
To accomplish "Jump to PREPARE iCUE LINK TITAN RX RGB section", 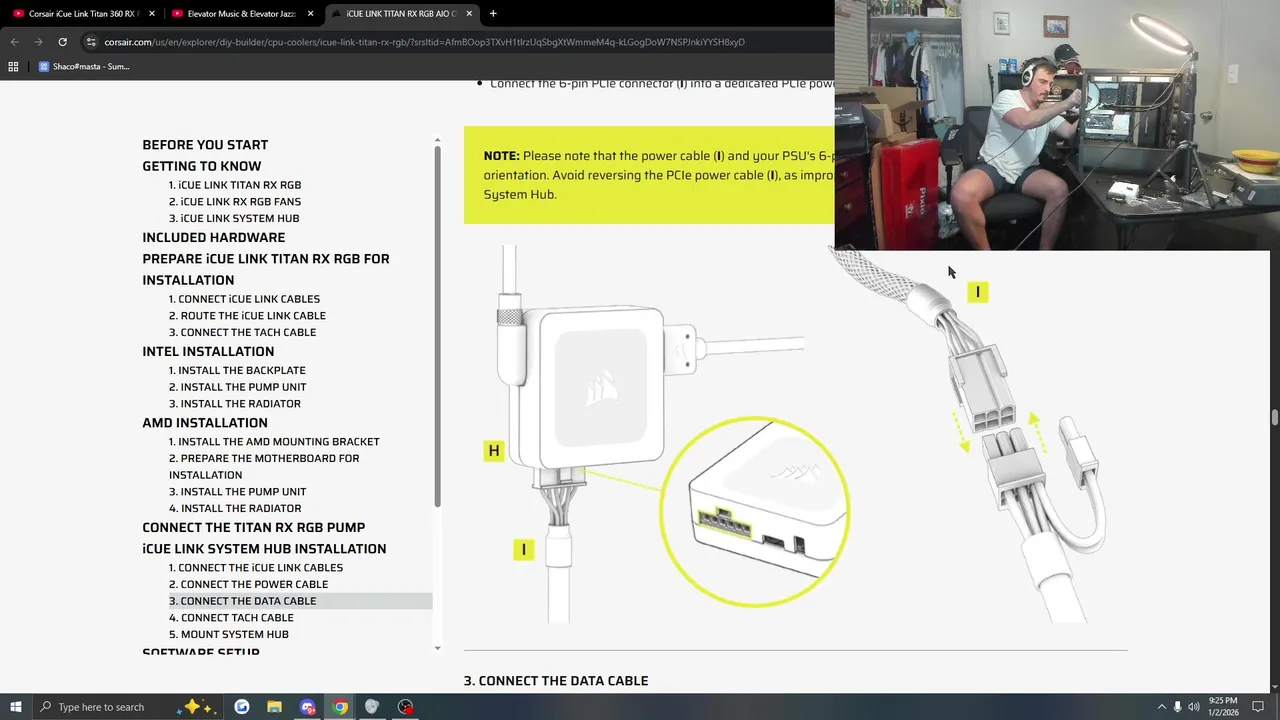I will point(266,269).
